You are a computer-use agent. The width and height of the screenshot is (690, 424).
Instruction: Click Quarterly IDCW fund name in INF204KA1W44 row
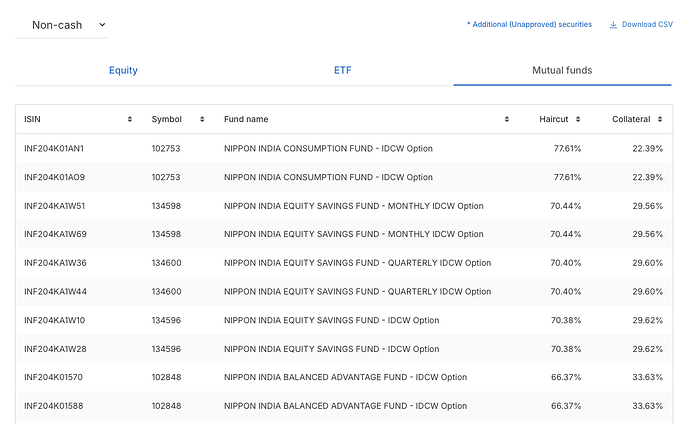click(357, 292)
